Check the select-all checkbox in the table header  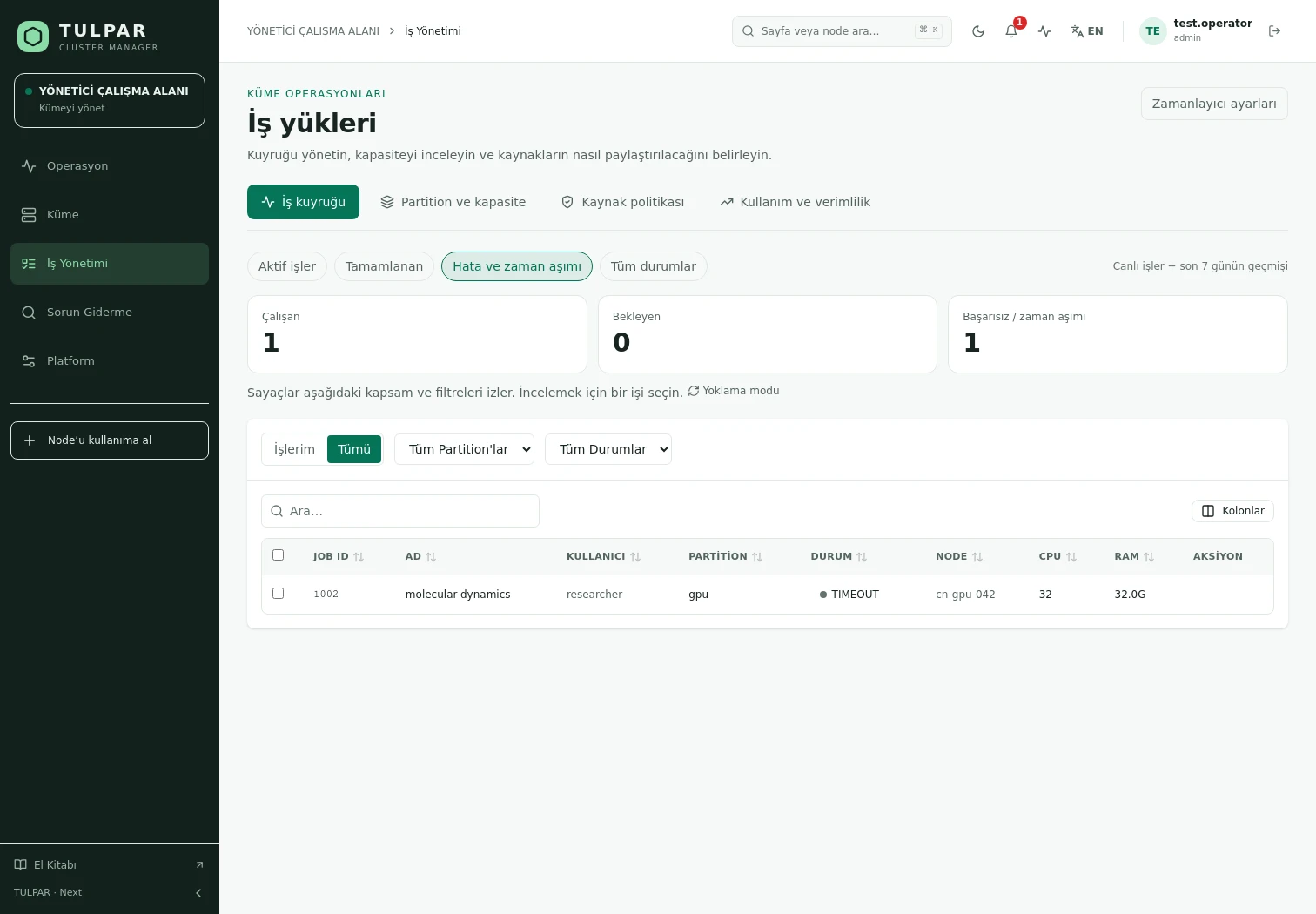[279, 555]
